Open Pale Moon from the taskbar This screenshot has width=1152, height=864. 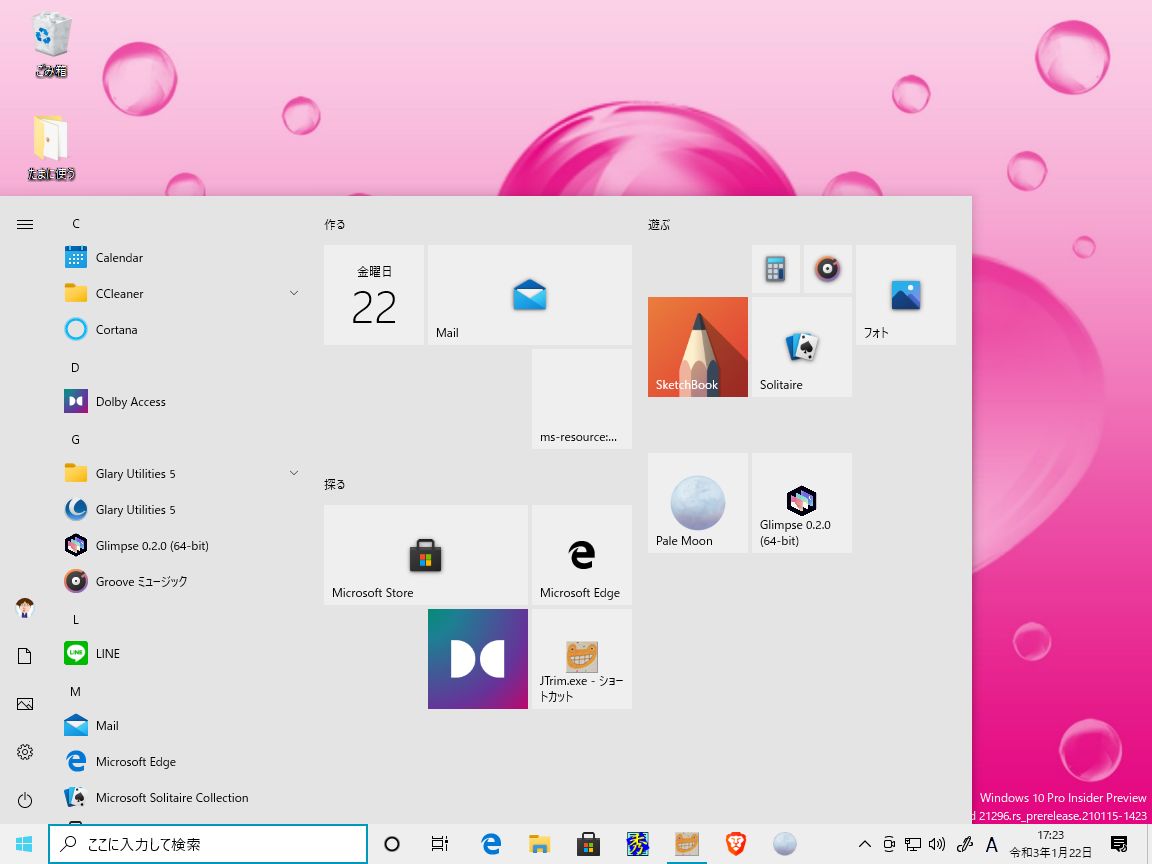tap(785, 844)
